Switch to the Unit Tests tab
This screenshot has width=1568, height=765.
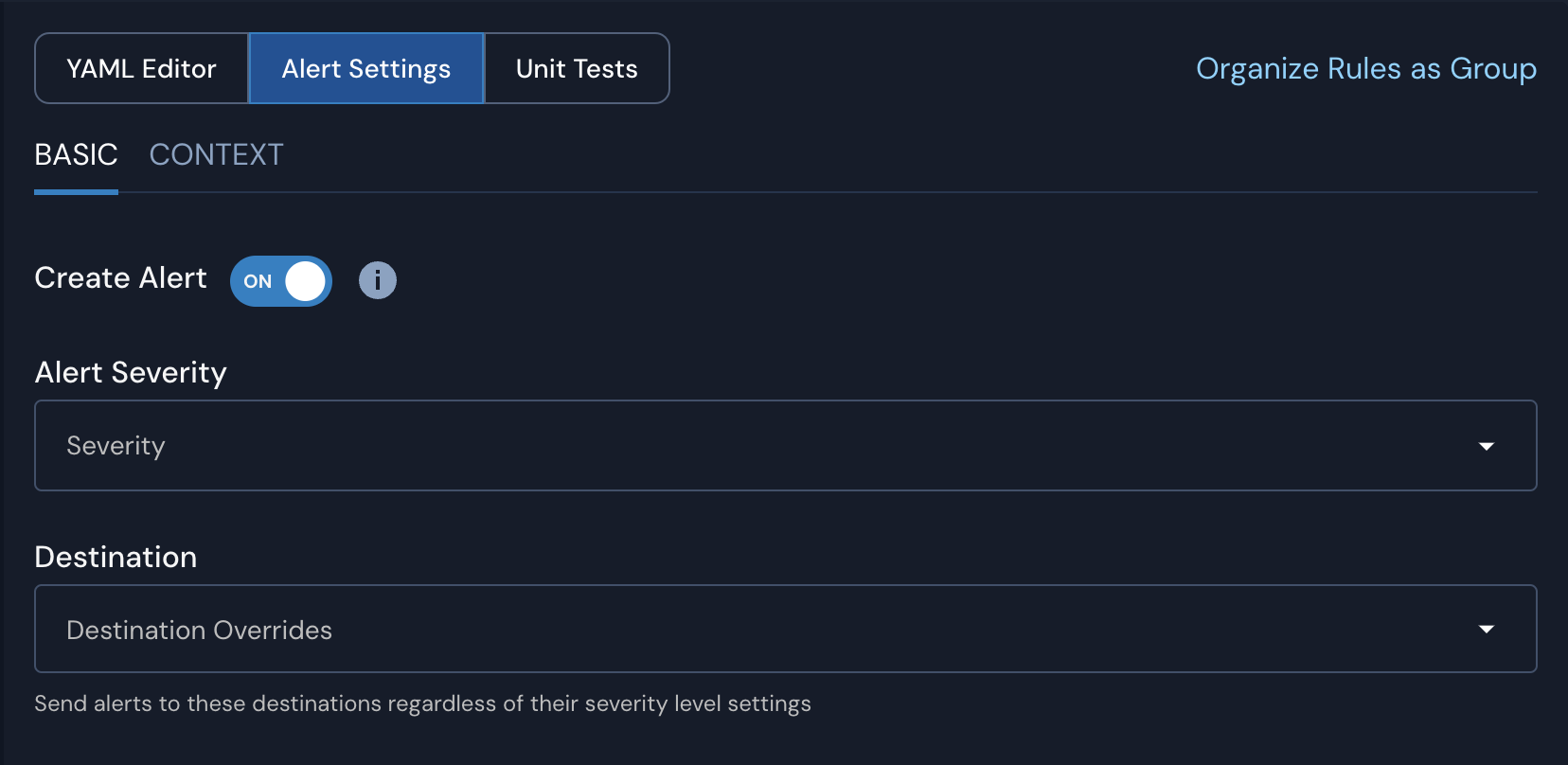(577, 69)
